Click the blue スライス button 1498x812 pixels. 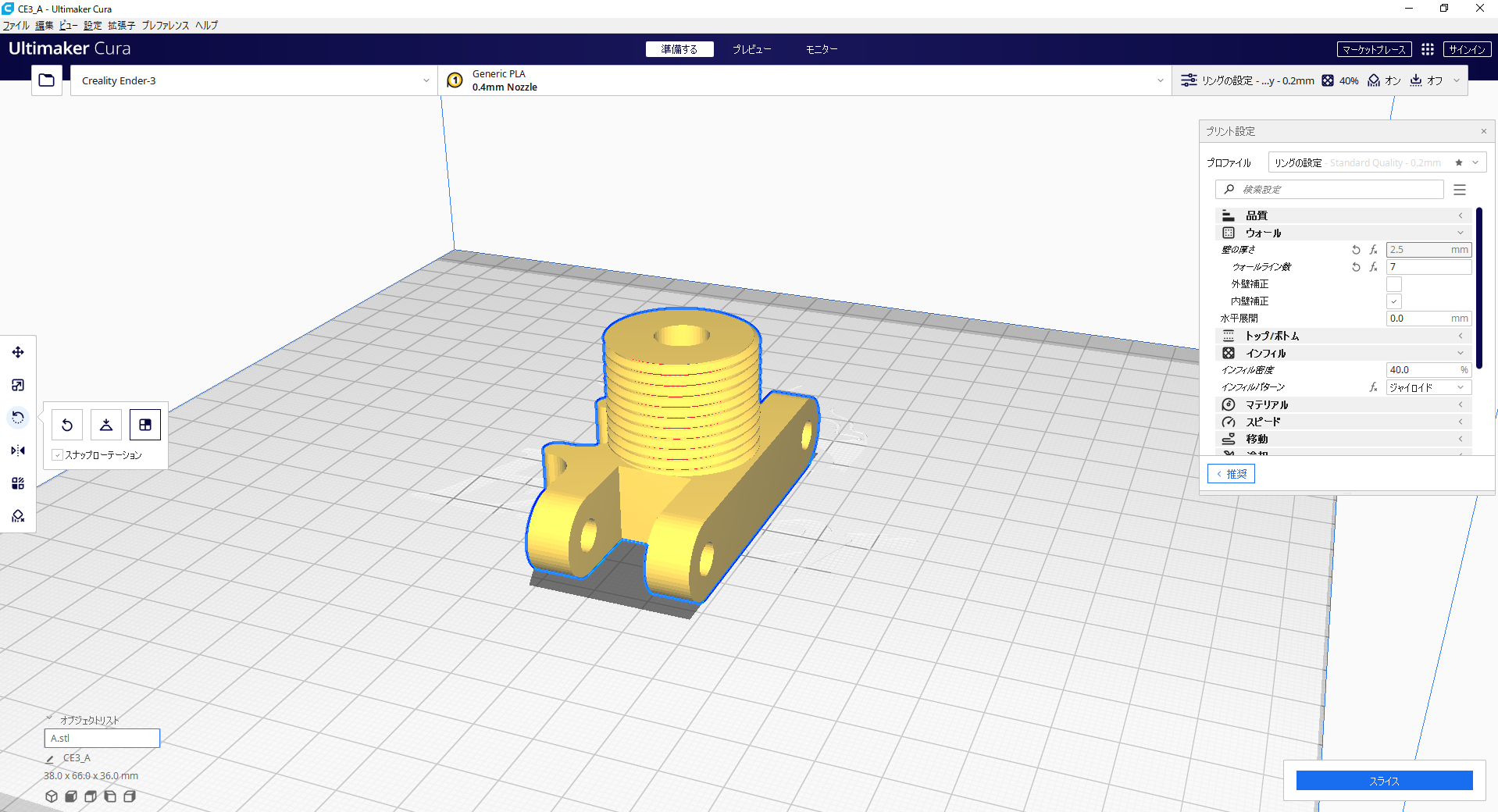pos(1384,781)
